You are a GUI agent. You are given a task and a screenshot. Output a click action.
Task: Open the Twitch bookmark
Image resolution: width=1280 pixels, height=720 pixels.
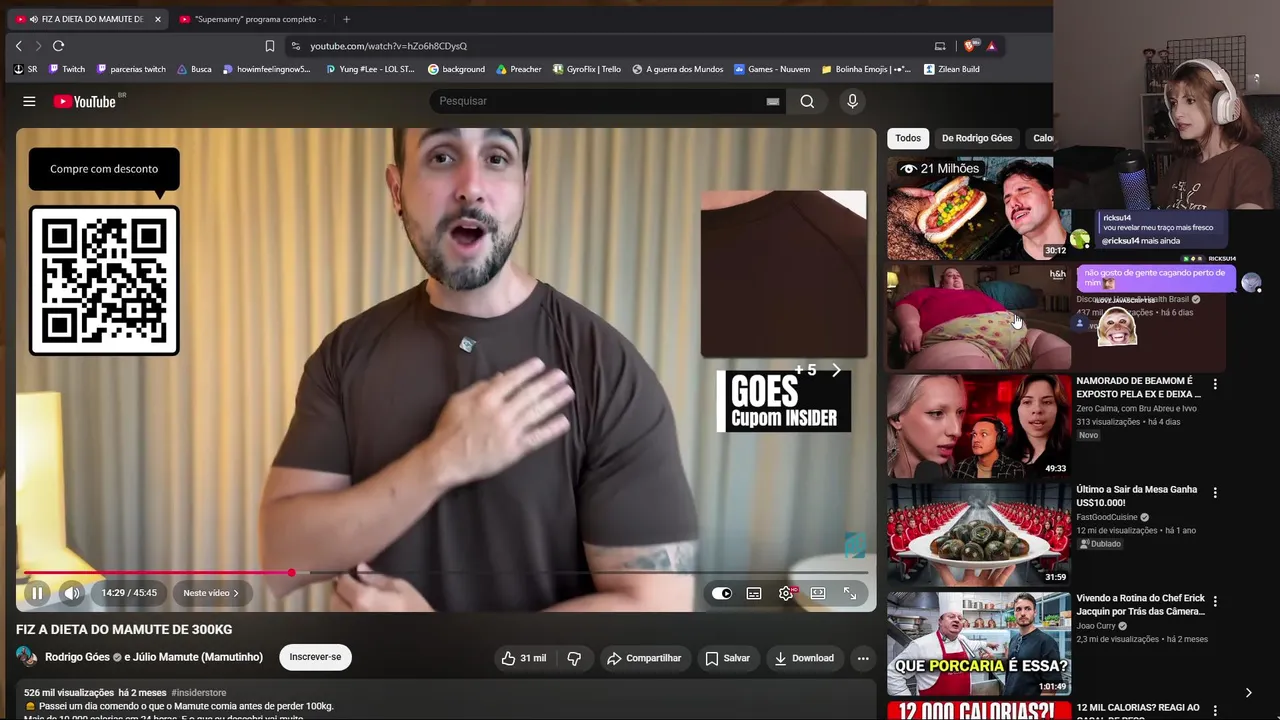click(x=66, y=69)
